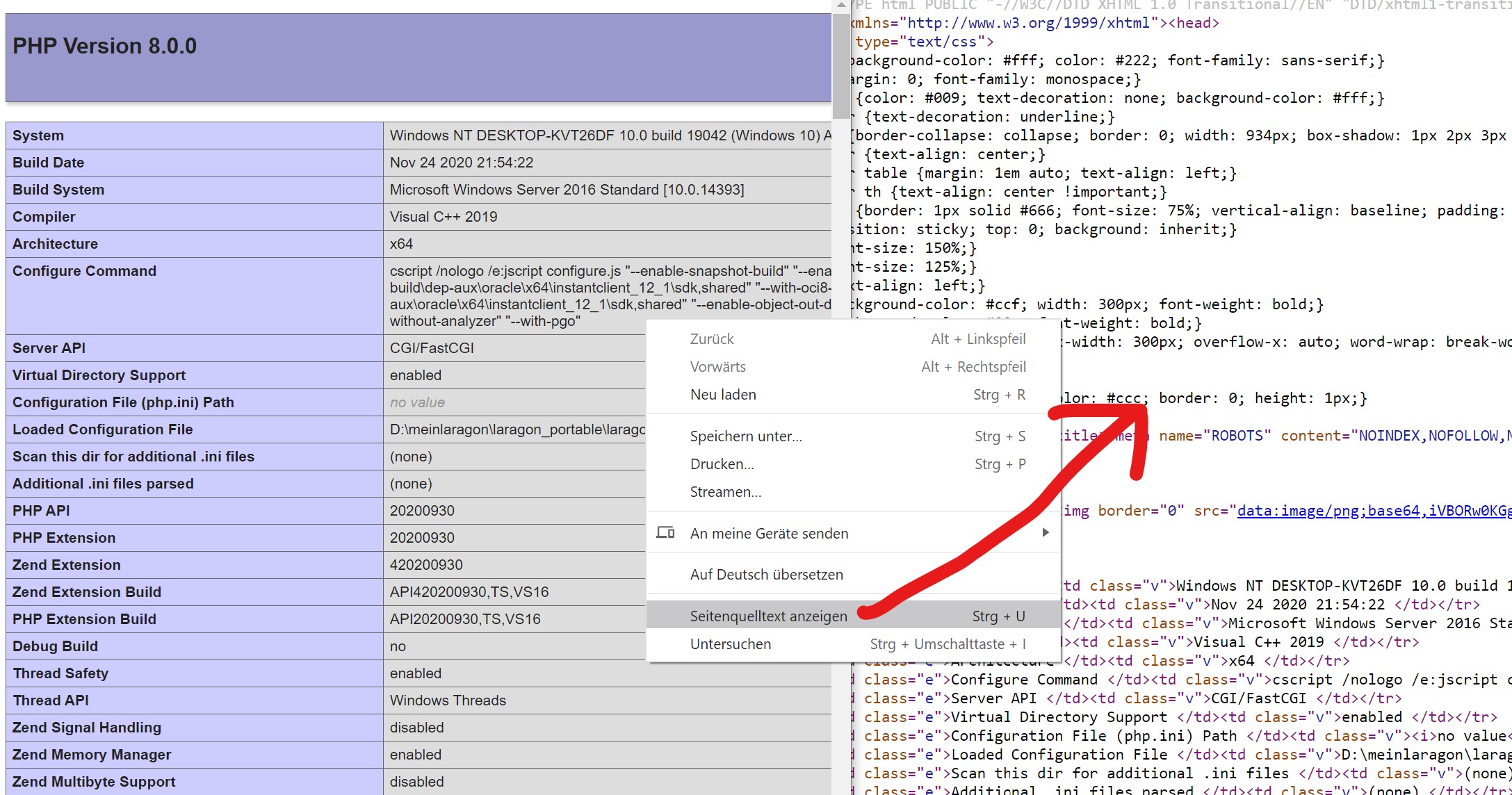Screen dimensions: 1512x795
Task: Click the 'PHP API' row label
Action: tap(41, 511)
